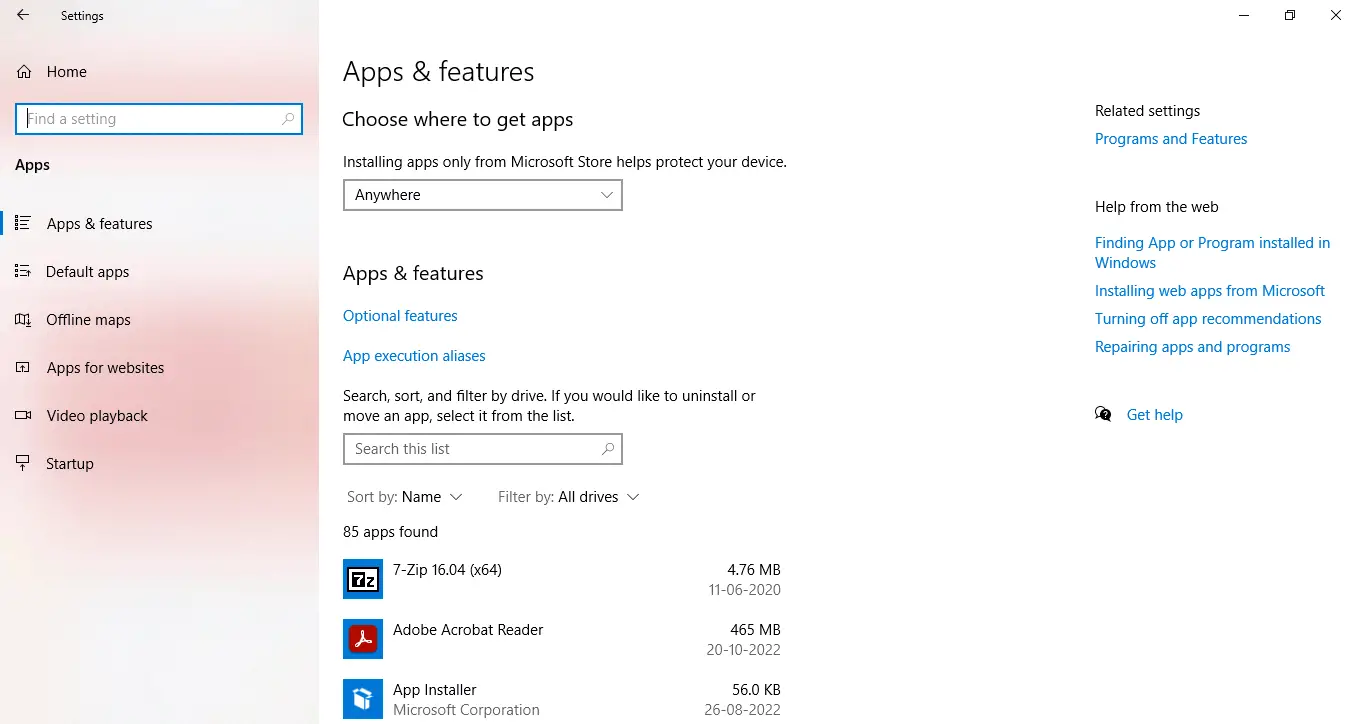Open Apps for websites settings
This screenshot has height=724, width=1357.
pos(23,367)
